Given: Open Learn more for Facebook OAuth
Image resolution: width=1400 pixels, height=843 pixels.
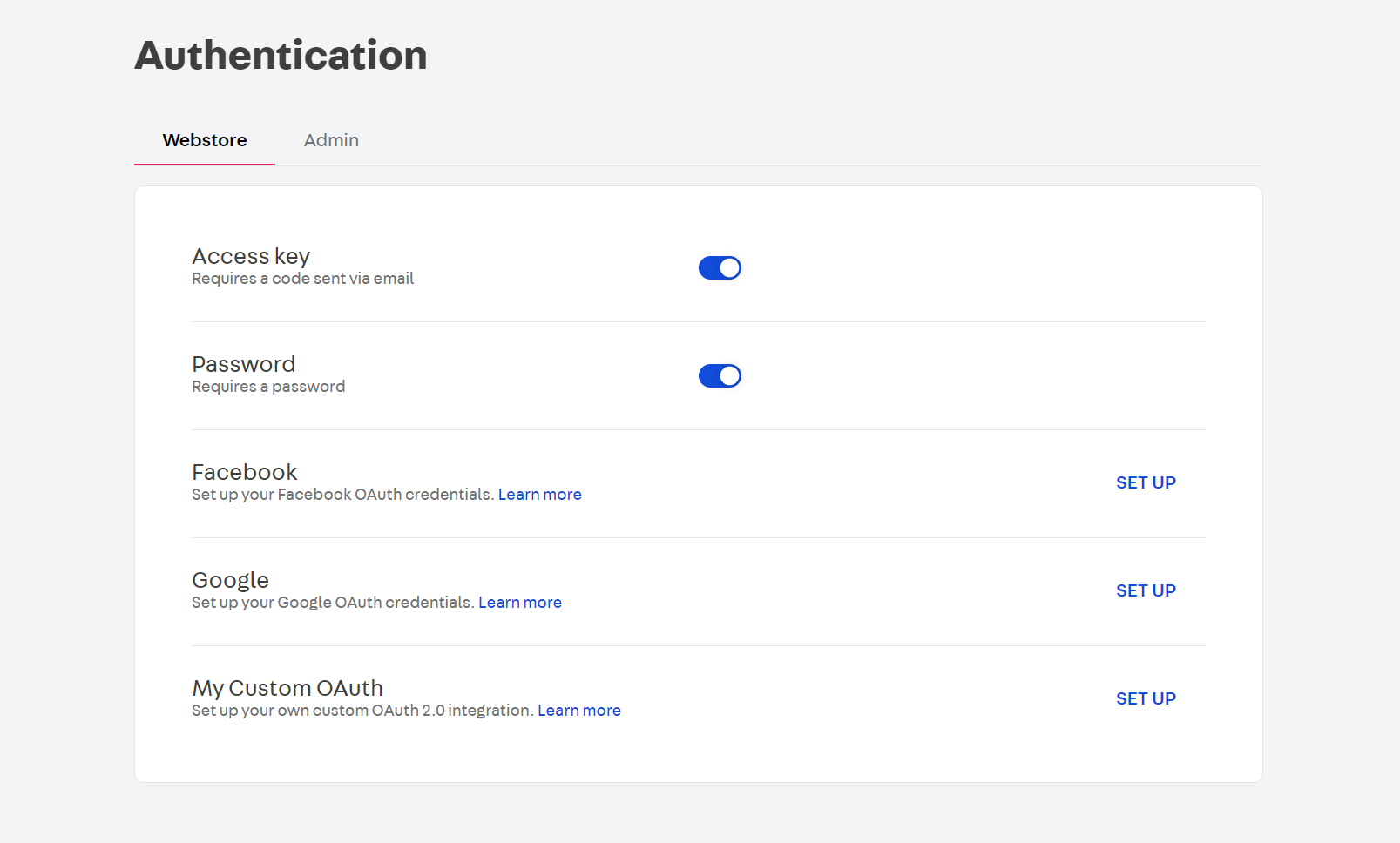Looking at the screenshot, I should tap(540, 494).
